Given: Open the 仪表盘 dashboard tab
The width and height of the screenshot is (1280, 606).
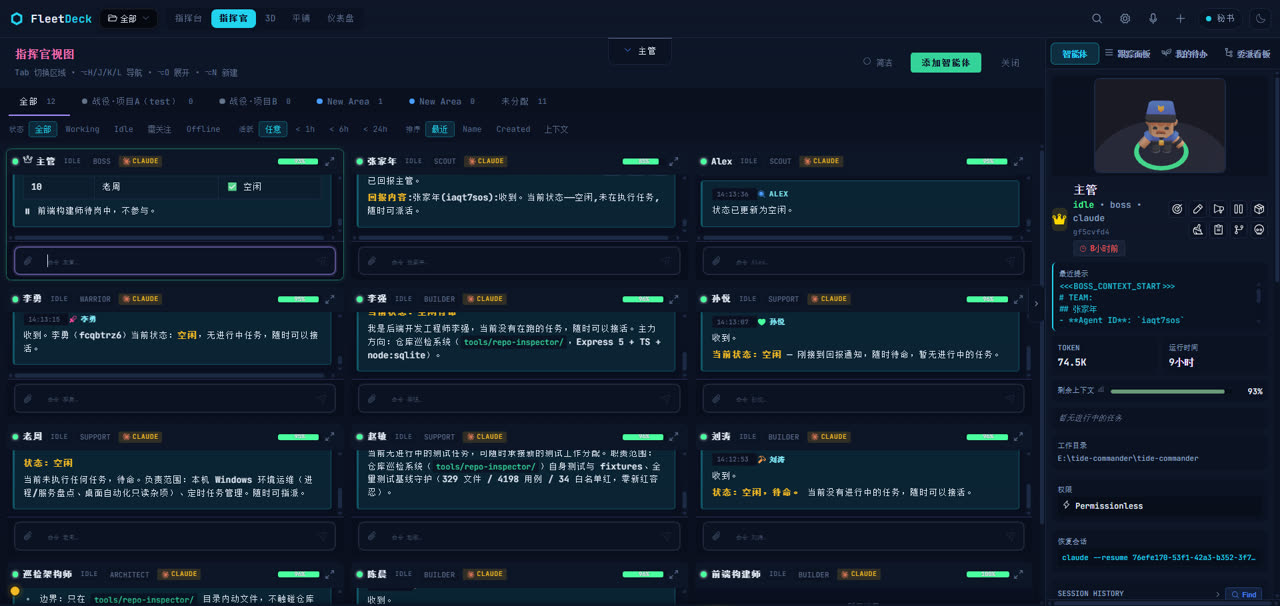Looking at the screenshot, I should point(342,18).
